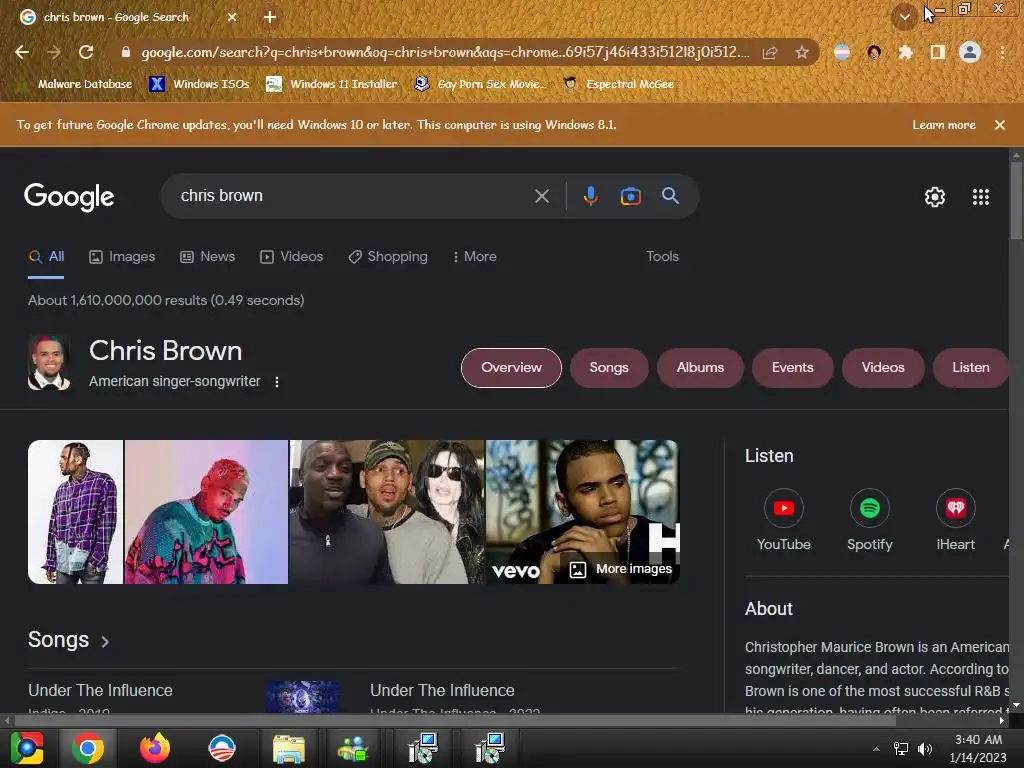Click the Google logo
This screenshot has width=1024, height=768.
69,197
